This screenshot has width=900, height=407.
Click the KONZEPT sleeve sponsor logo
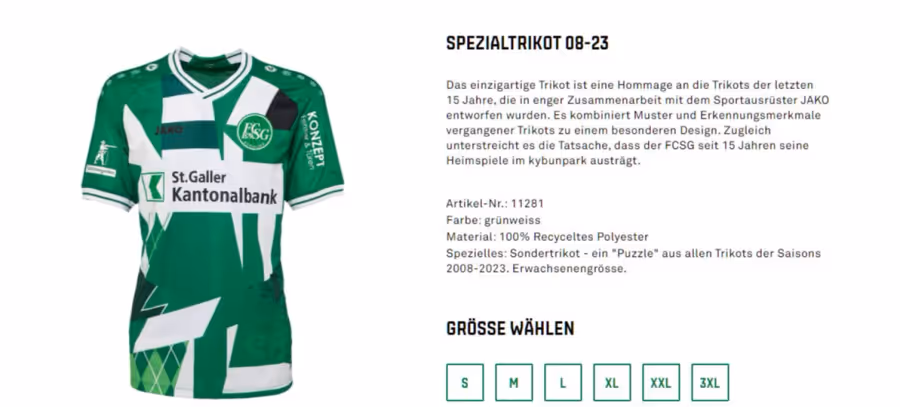tap(311, 139)
